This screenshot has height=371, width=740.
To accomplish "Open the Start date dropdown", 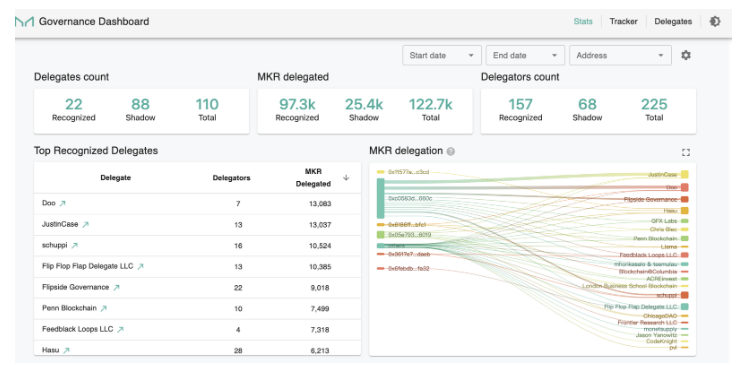I will pos(442,55).
